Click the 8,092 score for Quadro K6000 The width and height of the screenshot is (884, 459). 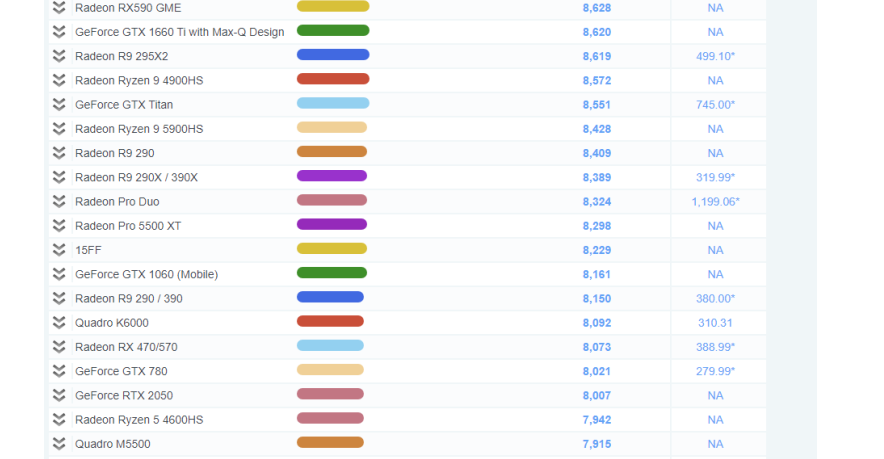click(x=597, y=323)
